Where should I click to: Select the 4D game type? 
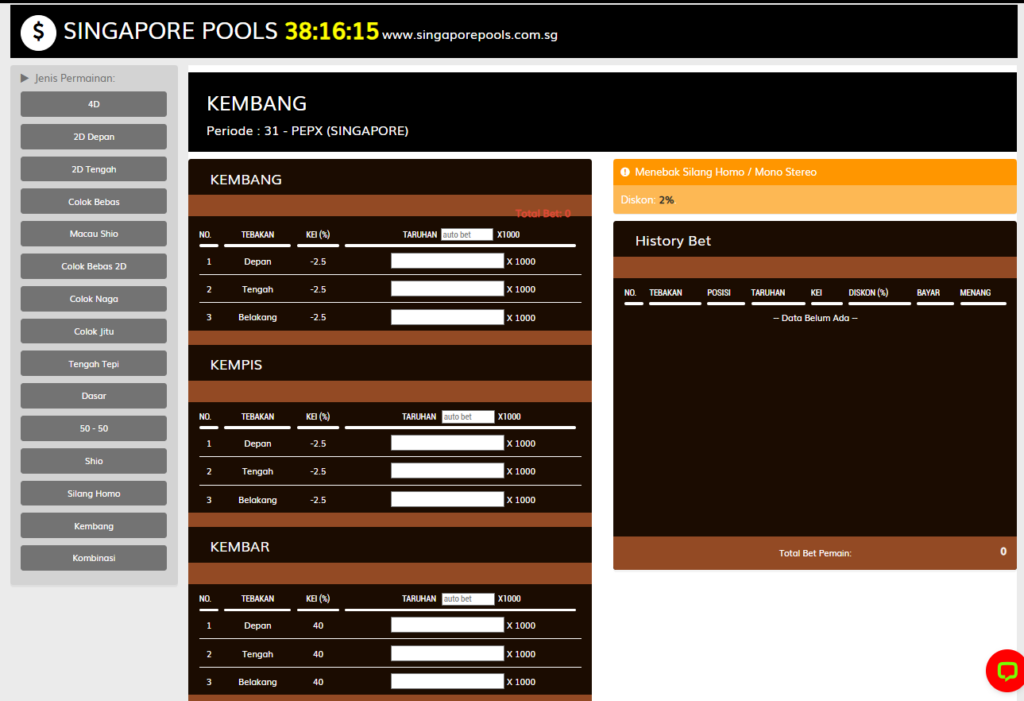93,104
